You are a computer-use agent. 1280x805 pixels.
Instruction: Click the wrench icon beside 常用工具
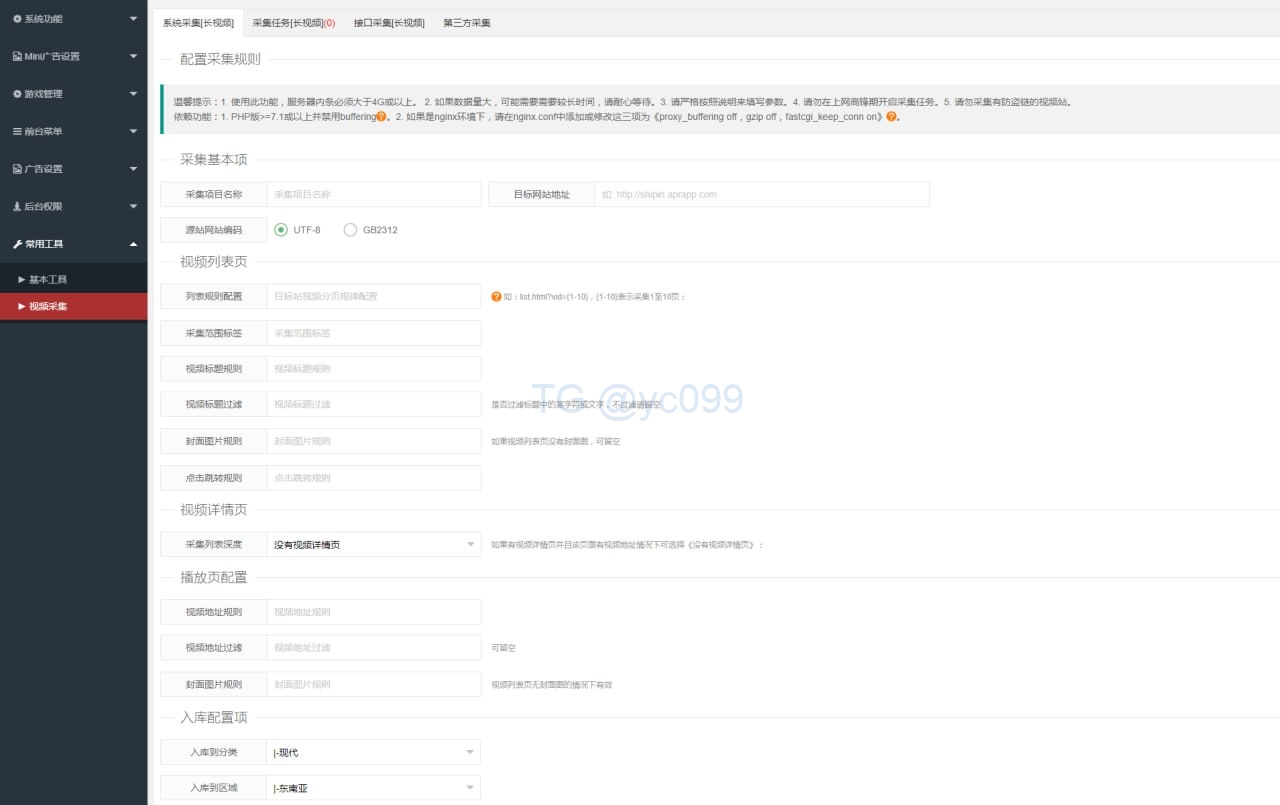pyautogui.click(x=17, y=244)
